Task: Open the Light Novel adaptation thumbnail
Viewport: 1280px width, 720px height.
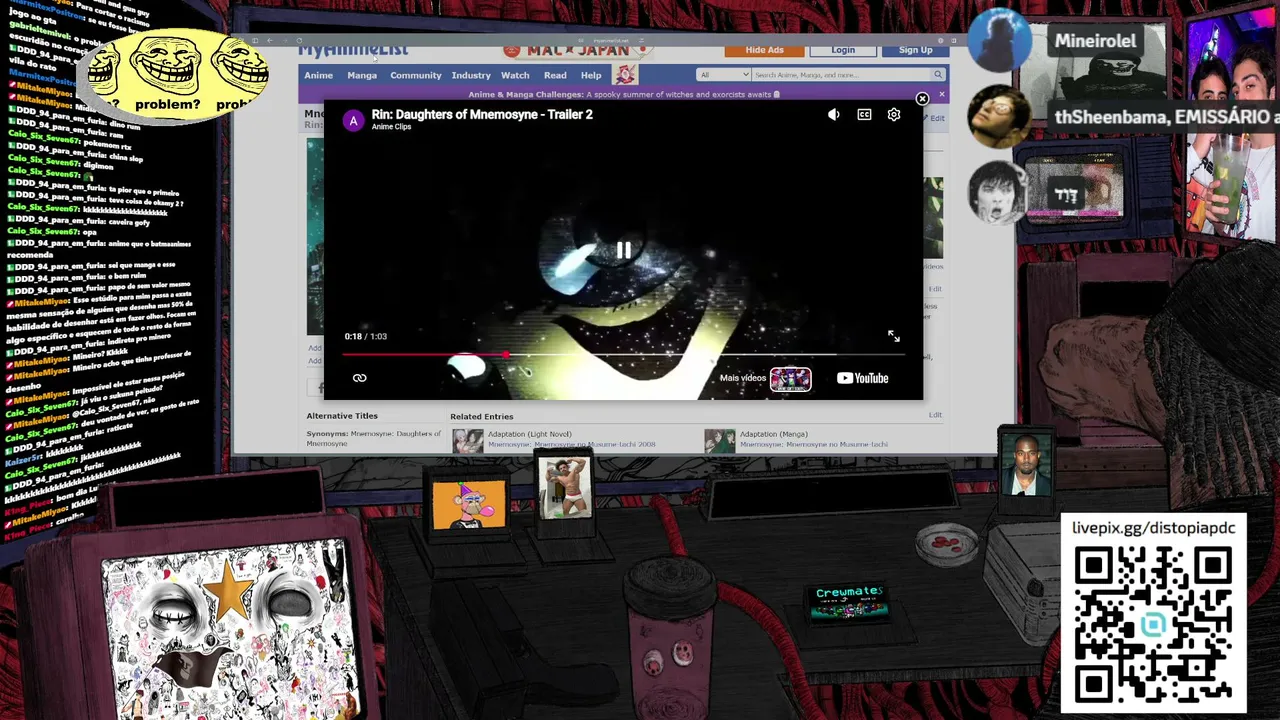Action: 467,441
